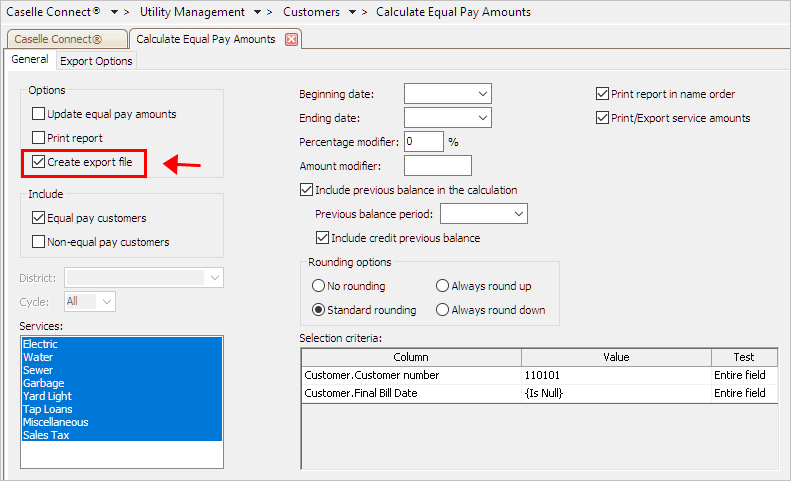This screenshot has width=791, height=481.
Task: Select Electric in Services list
Action: (x=122, y=344)
